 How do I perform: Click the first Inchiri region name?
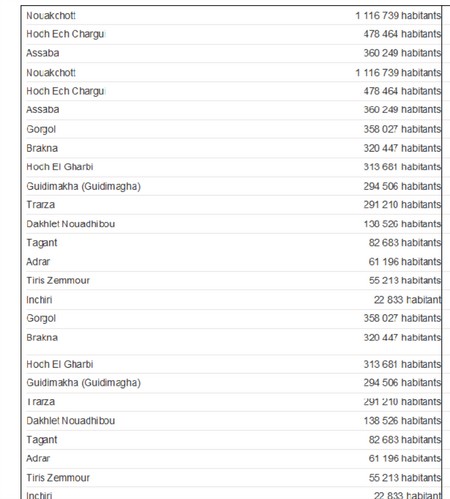39,300
